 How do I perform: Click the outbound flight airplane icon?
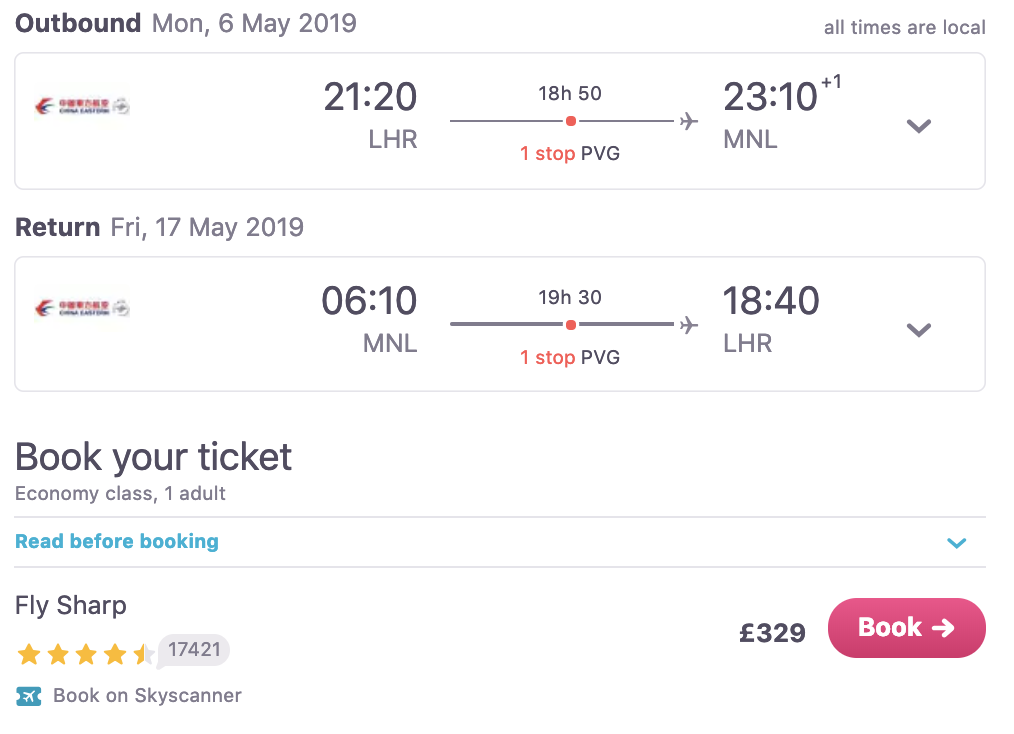(x=688, y=121)
